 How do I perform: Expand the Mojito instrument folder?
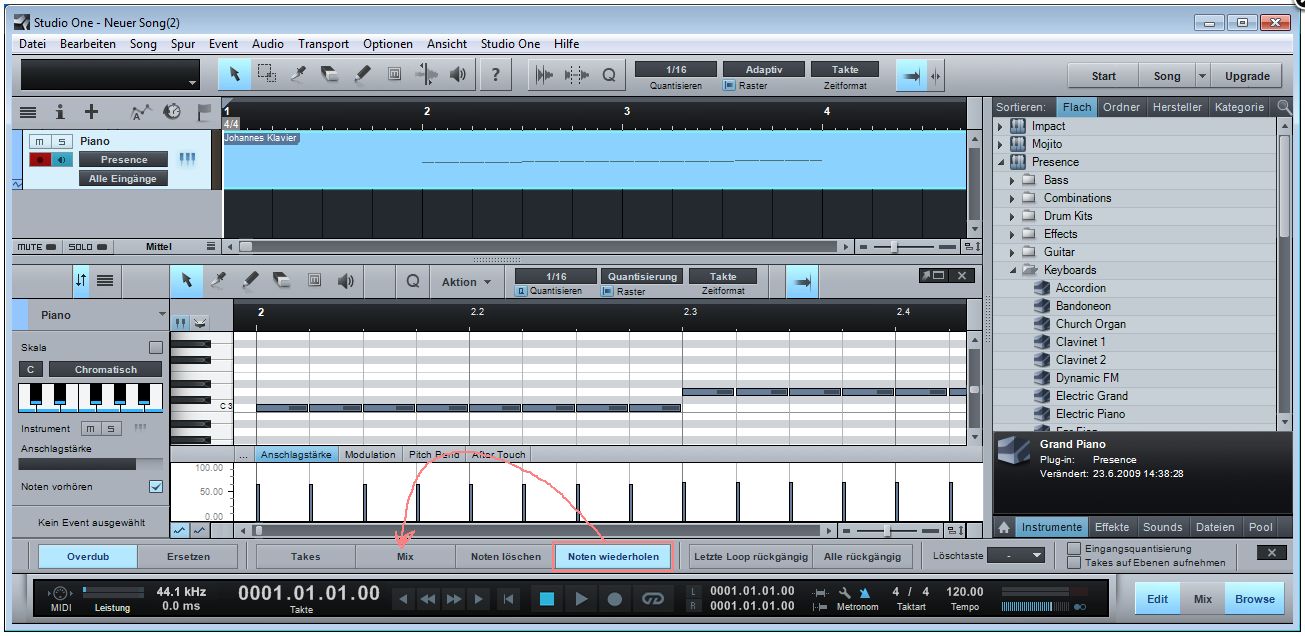(x=999, y=144)
